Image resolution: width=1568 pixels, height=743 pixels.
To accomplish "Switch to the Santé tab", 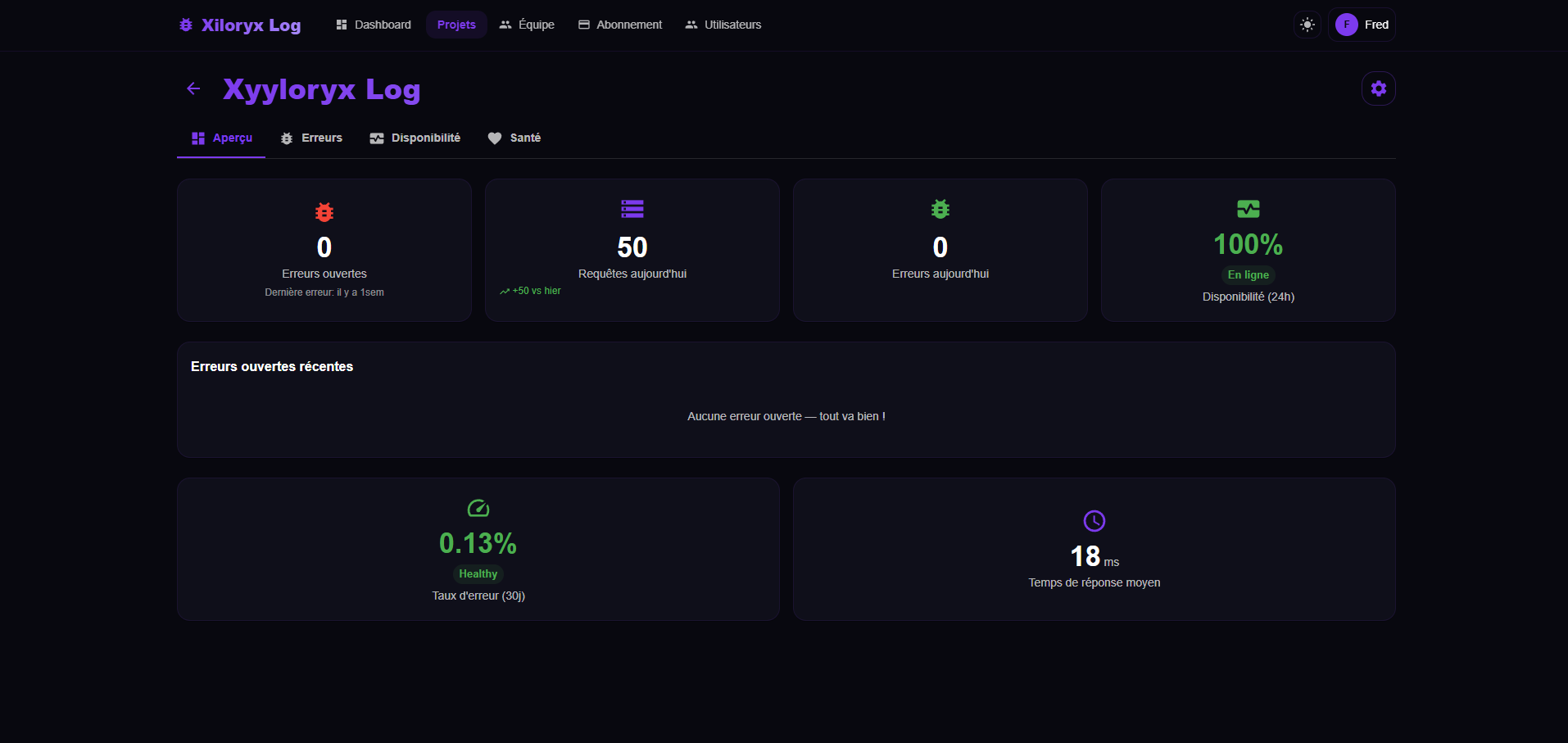I will pos(514,138).
